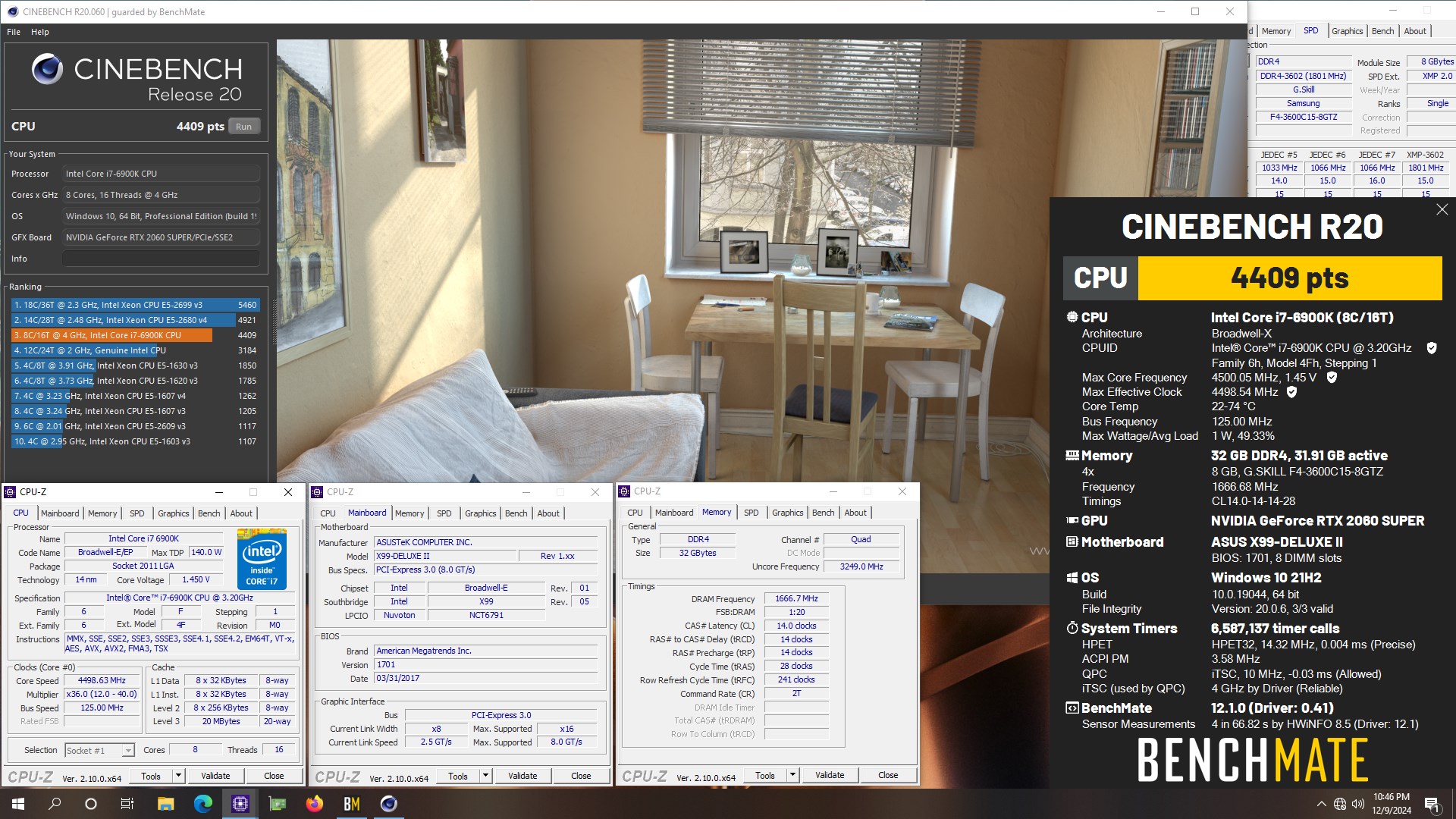Open Tools dropdown arrow in Memory CPU-Z window
This screenshot has width=1456, height=819.
click(792, 775)
